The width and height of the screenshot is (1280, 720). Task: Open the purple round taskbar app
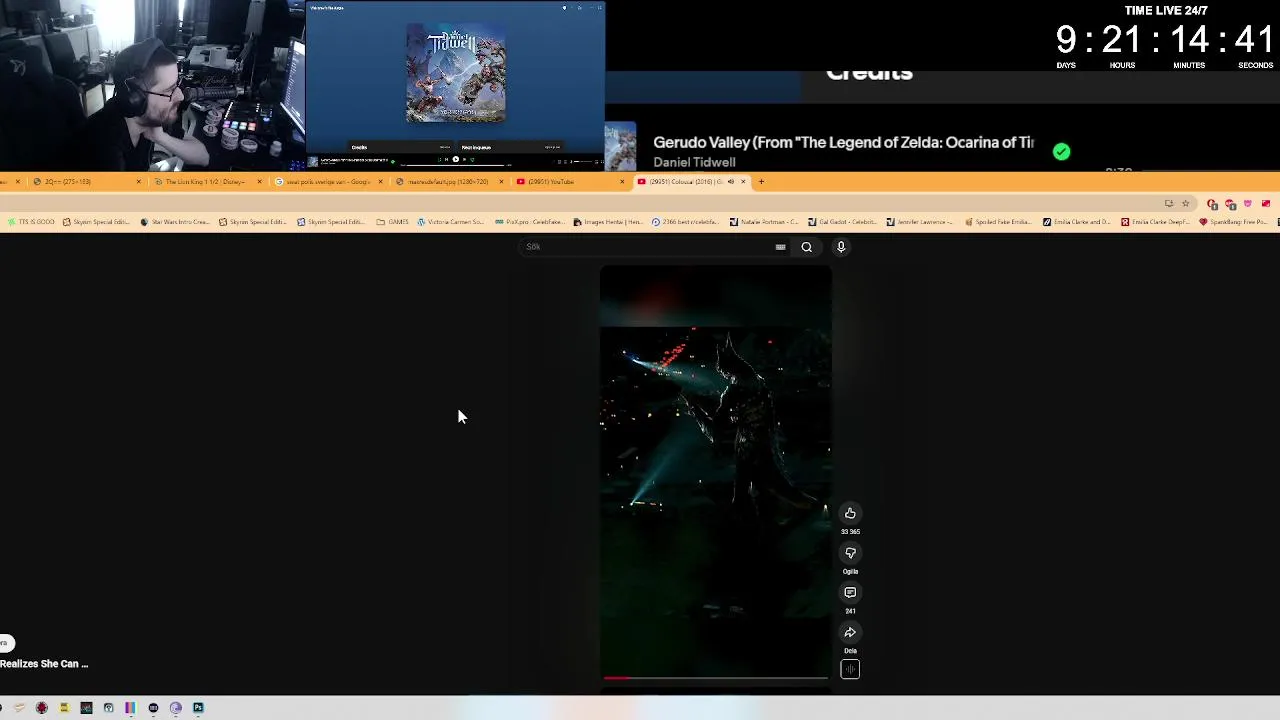[176, 708]
